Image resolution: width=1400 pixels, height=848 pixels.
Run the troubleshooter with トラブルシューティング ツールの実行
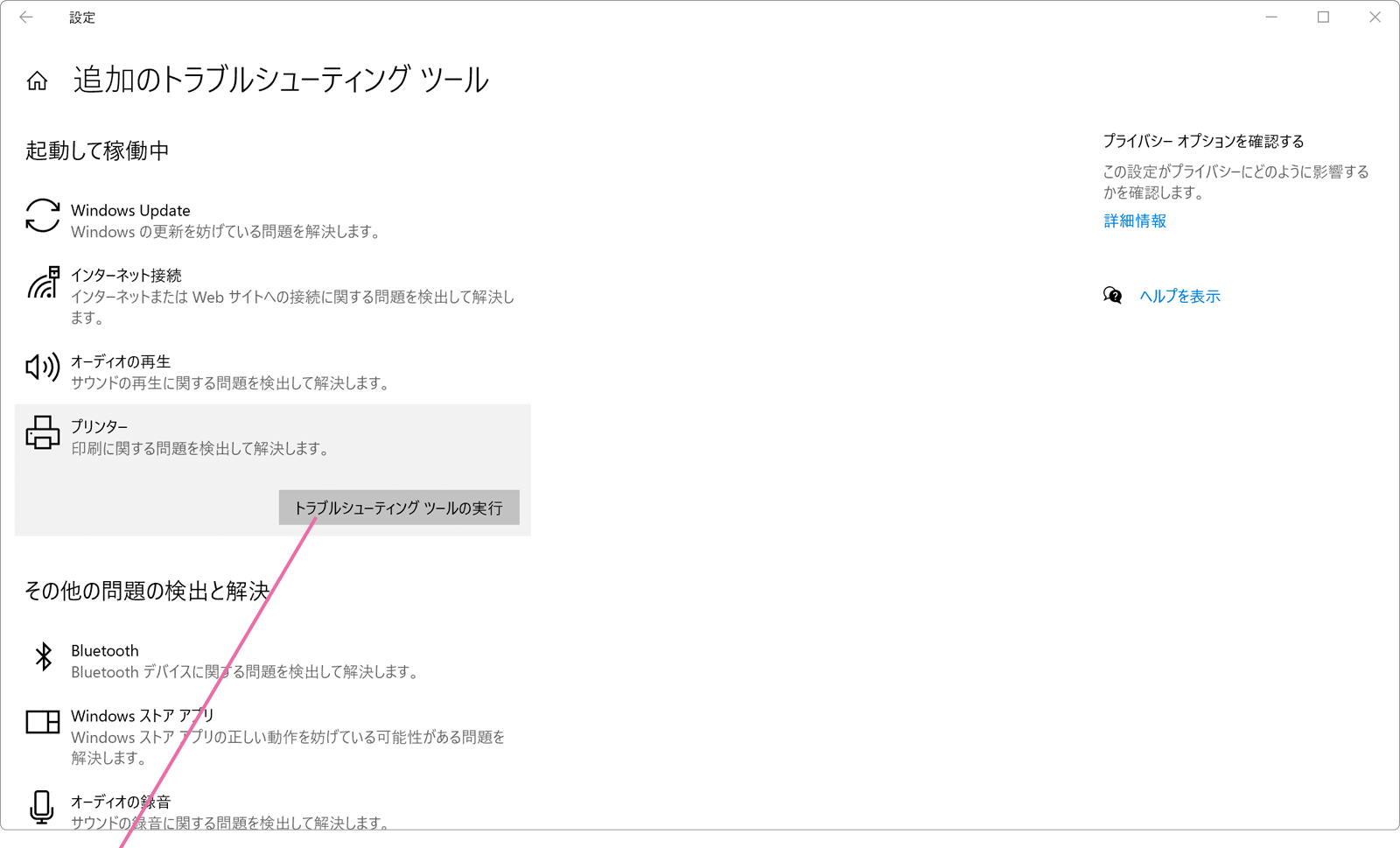pos(399,508)
